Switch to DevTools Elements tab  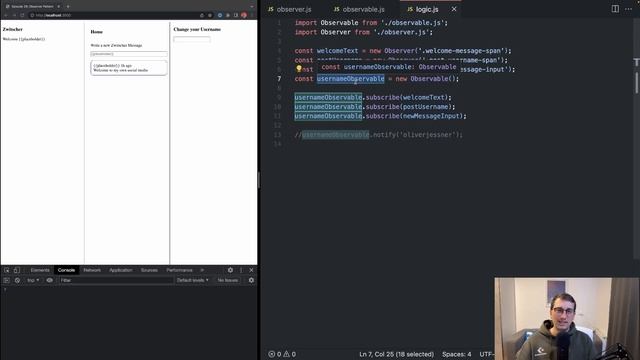point(40,270)
